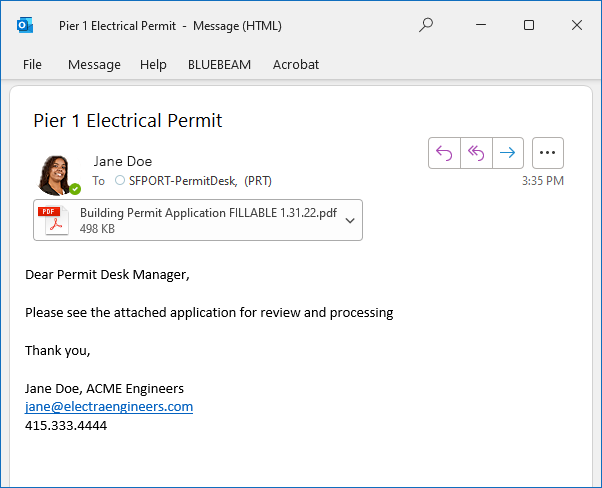The height and width of the screenshot is (488, 602).
Task: Open the jane@electraengineers.com email link
Action: coord(109,407)
